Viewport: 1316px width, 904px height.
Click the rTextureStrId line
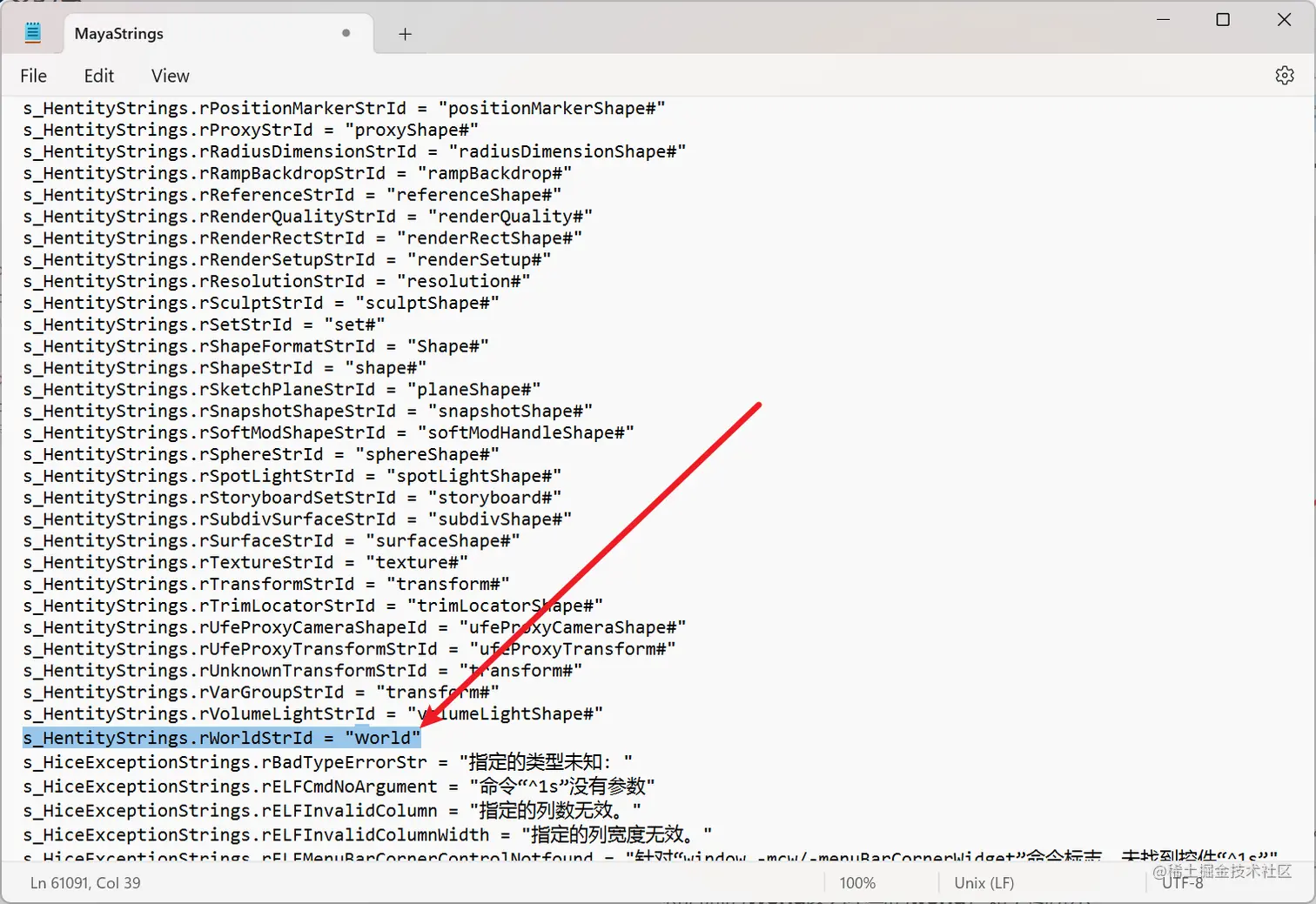click(x=245, y=562)
